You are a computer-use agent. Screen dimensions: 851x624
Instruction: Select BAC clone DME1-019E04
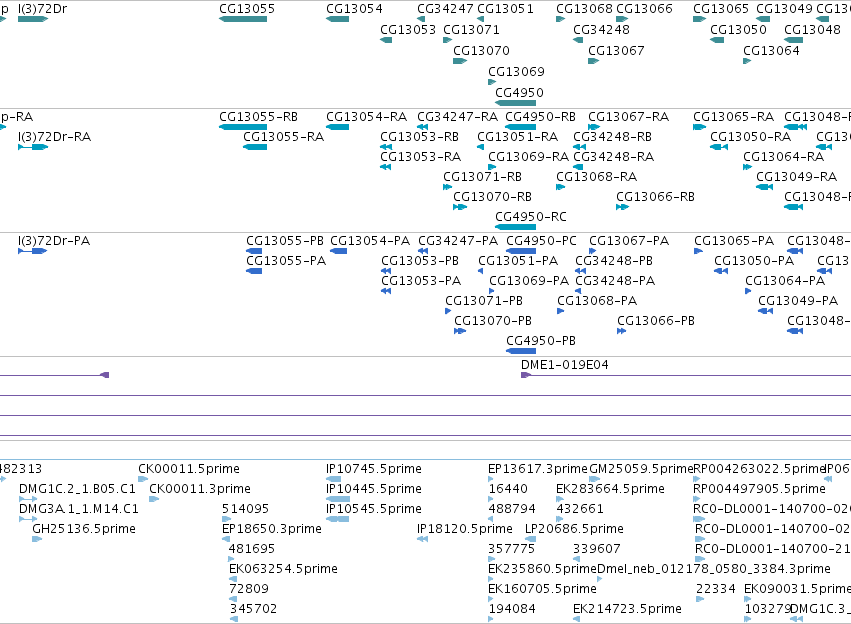tap(686, 375)
